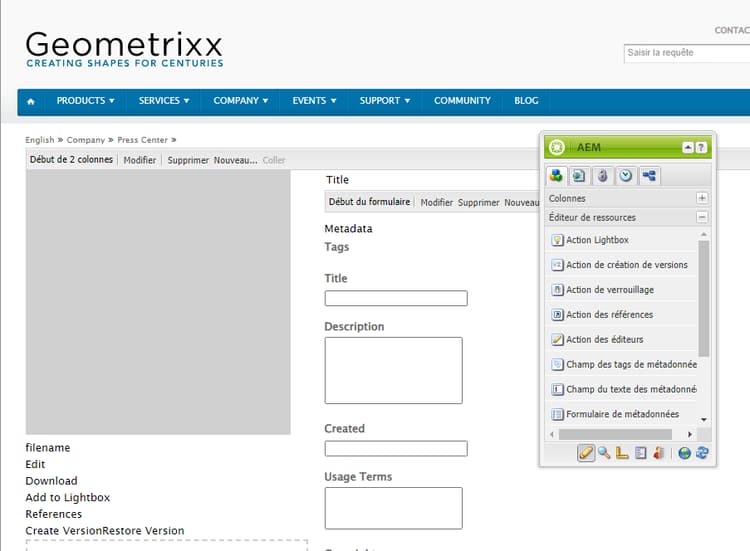The width and height of the screenshot is (750, 551).
Task: Open Websites globe icon in sidekick
Action: tap(684, 452)
